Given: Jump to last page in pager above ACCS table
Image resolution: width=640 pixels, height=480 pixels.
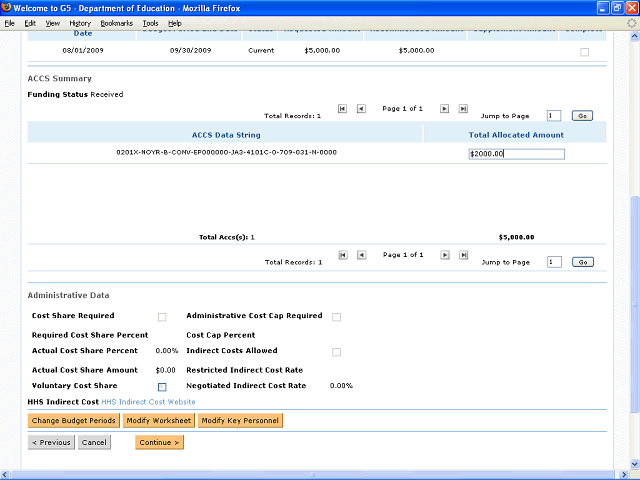Looking at the screenshot, I should coord(462,109).
